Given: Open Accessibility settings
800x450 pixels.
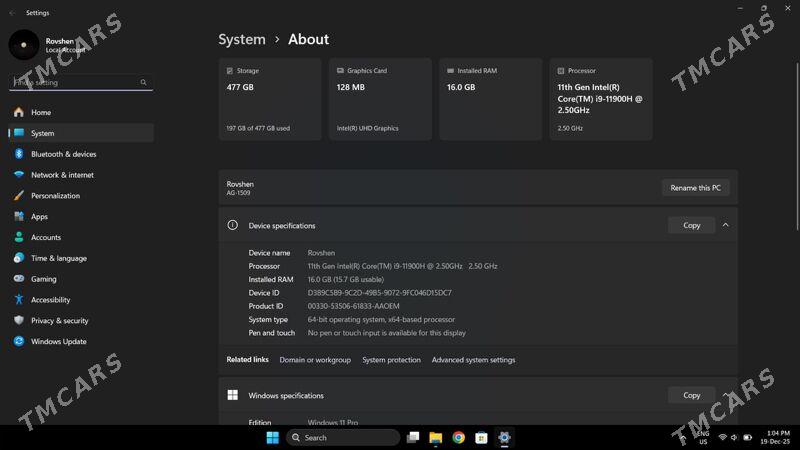Looking at the screenshot, I should (x=50, y=300).
